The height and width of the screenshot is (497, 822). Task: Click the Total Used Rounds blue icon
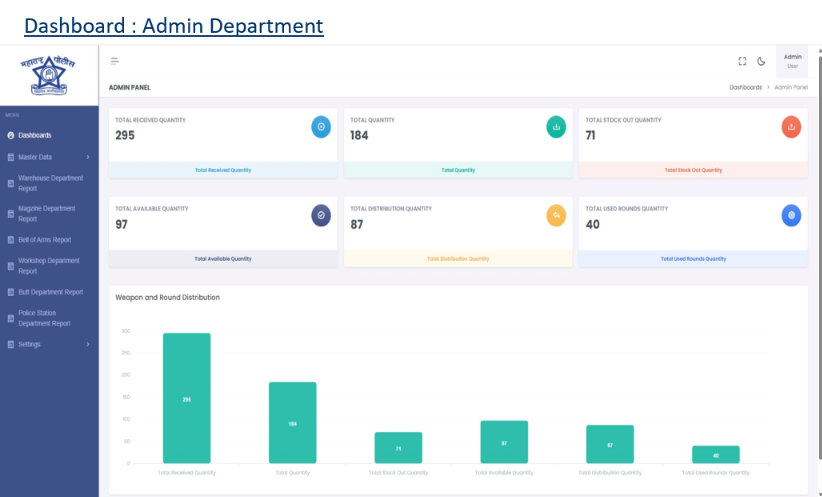[x=791, y=215]
